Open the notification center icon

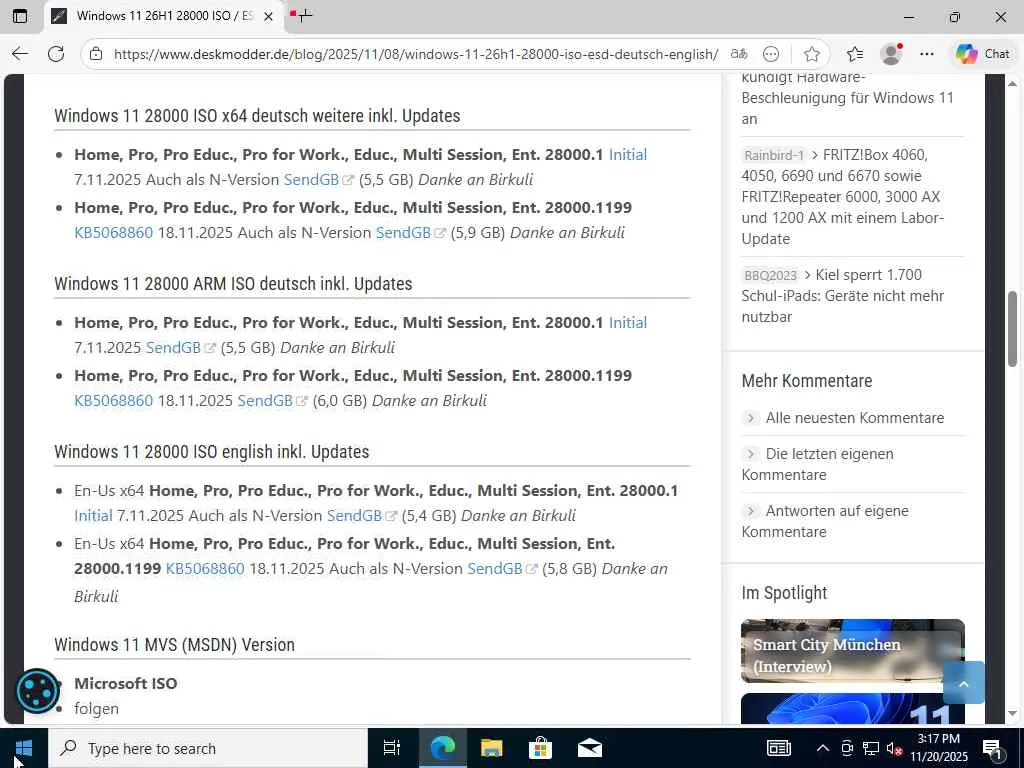(993, 748)
